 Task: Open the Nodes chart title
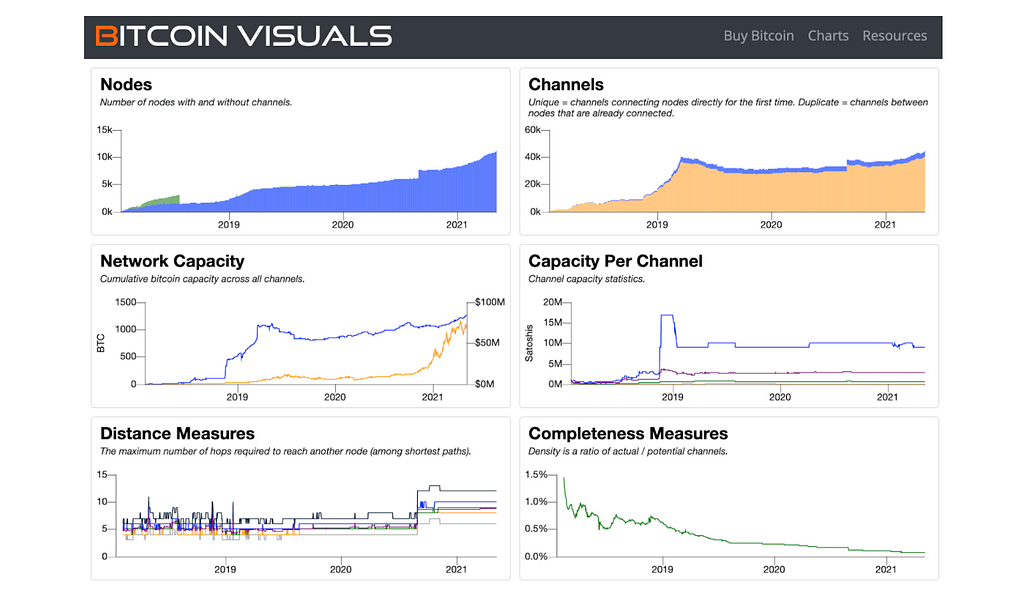[x=126, y=85]
